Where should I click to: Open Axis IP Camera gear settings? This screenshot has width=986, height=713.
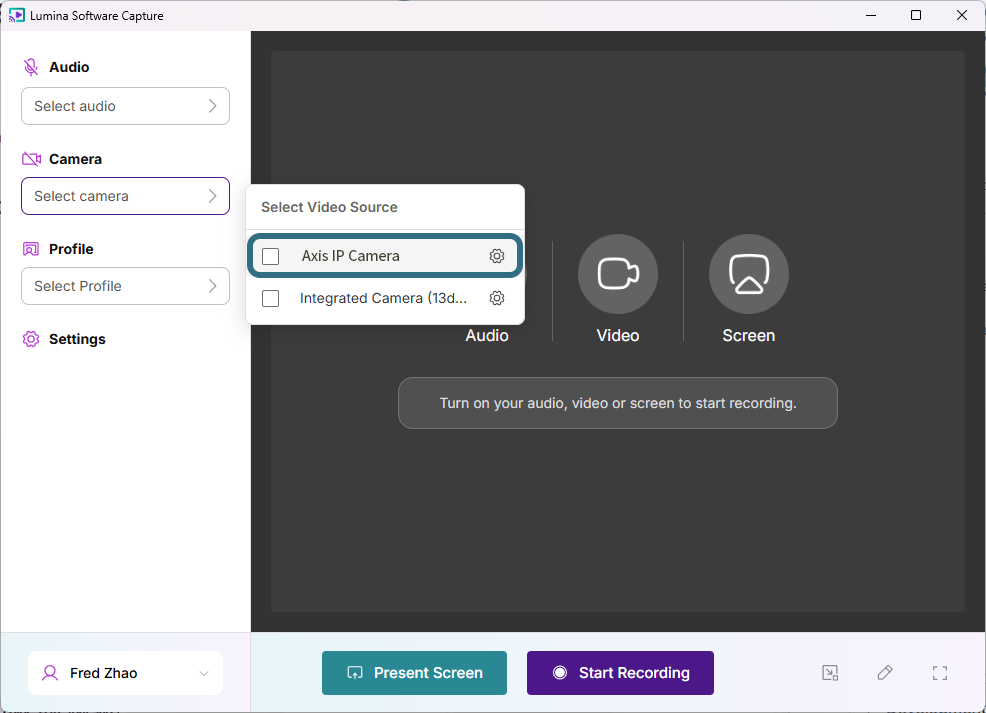pyautogui.click(x=497, y=256)
